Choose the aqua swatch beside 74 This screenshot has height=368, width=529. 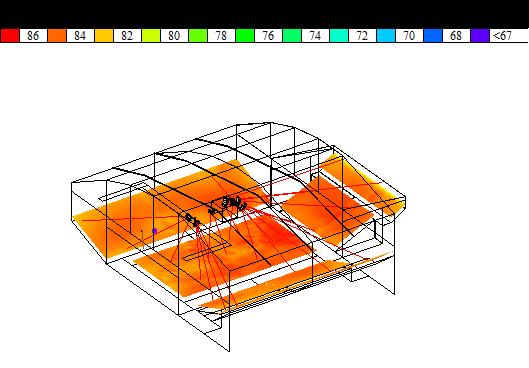[x=339, y=36]
